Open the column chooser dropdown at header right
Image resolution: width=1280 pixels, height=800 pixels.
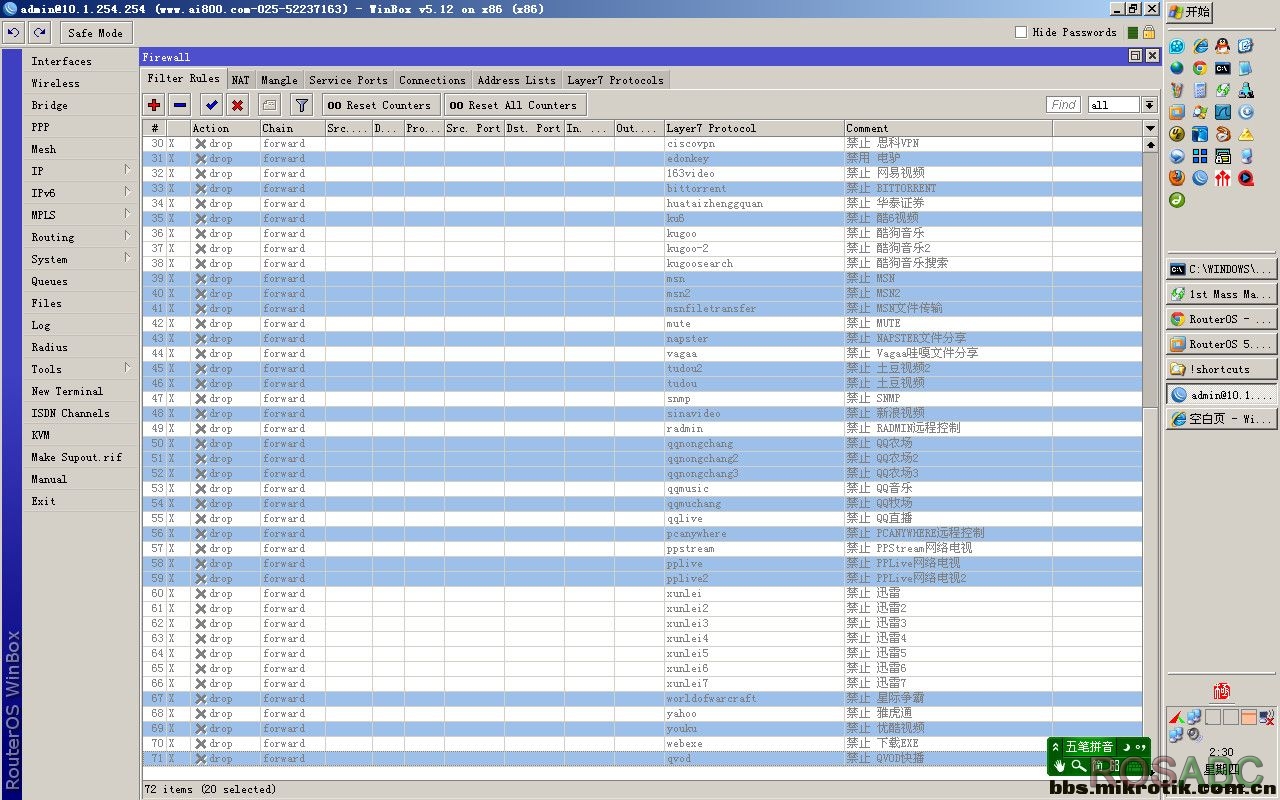pos(1150,128)
